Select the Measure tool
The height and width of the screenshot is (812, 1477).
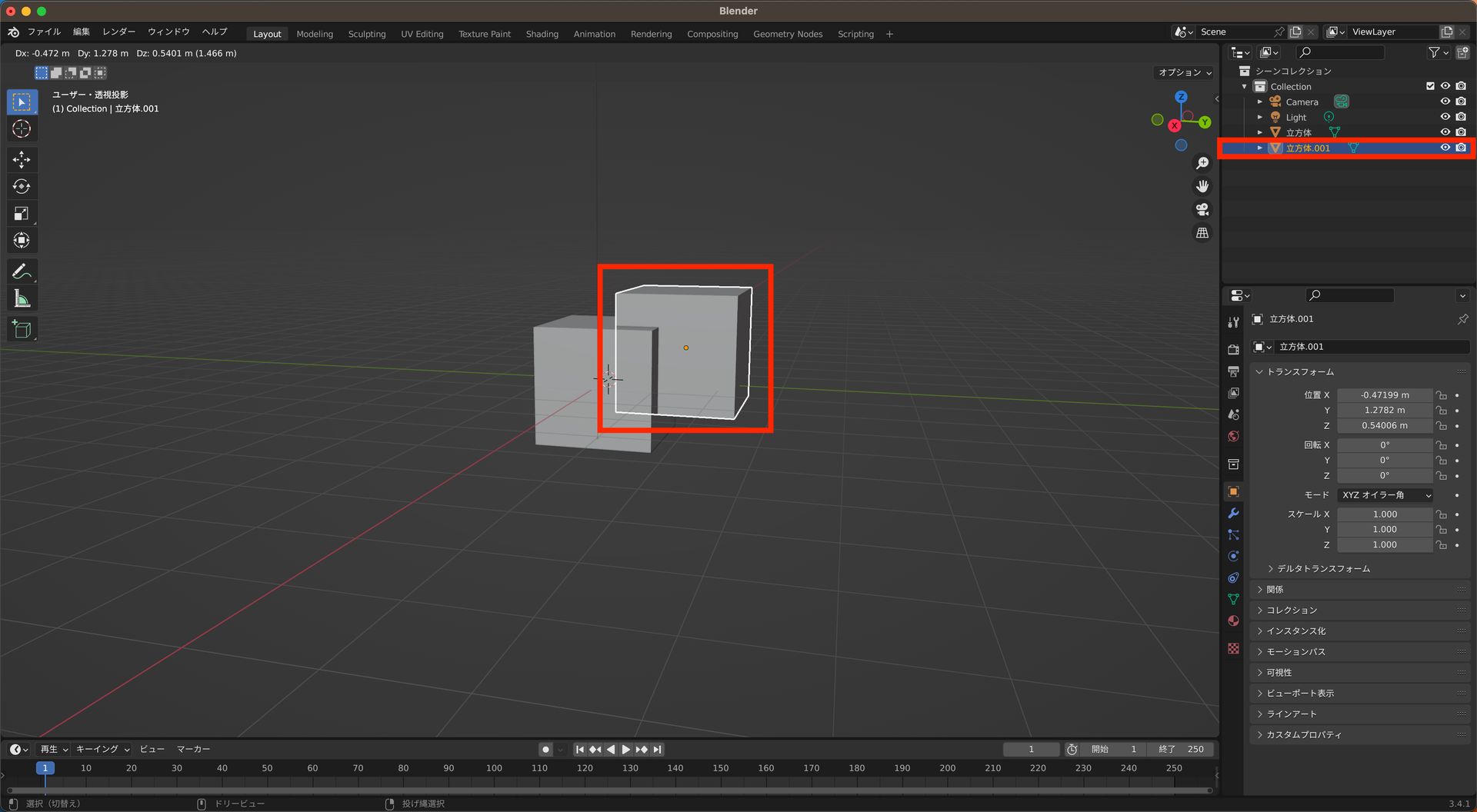[x=22, y=298]
